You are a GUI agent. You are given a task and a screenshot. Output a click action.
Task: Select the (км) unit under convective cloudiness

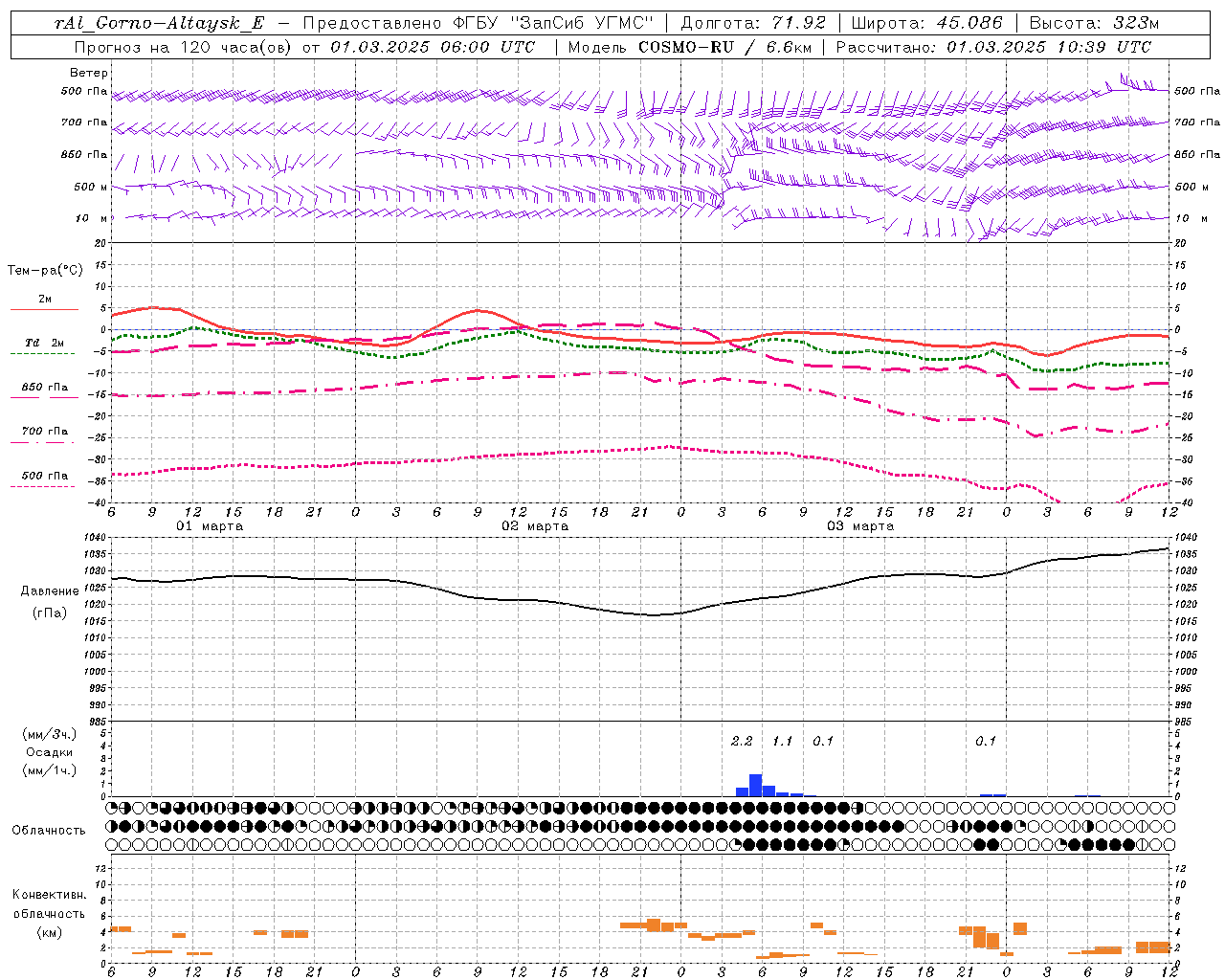pyautogui.click(x=49, y=932)
